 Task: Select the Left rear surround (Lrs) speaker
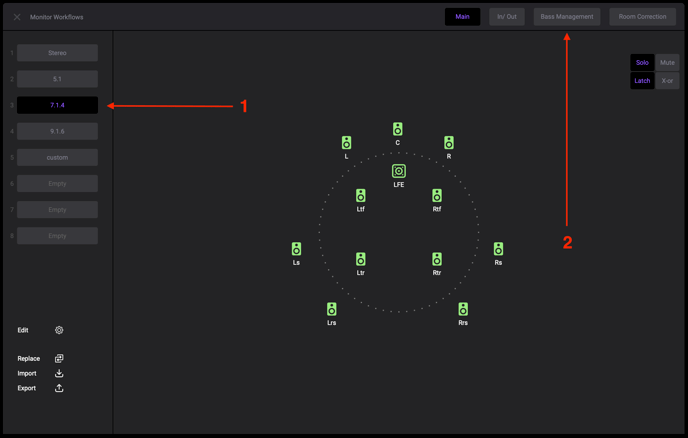(331, 310)
